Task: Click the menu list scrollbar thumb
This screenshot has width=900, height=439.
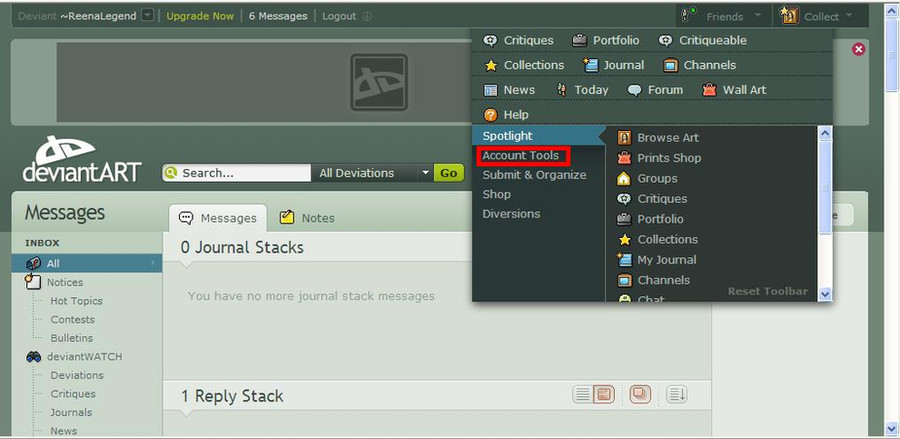Action: [x=825, y=187]
